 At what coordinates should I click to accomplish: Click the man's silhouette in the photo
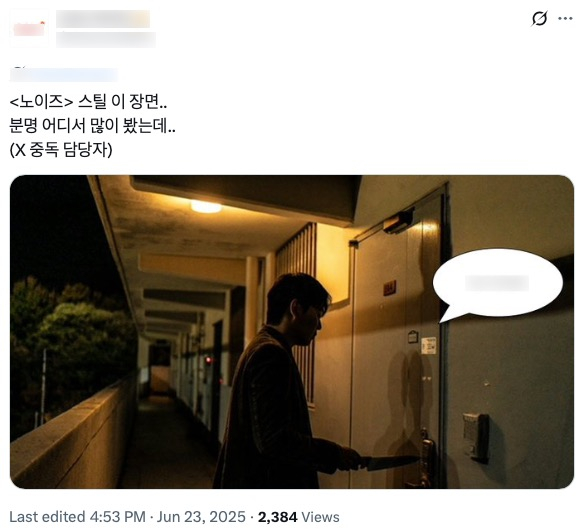(x=284, y=381)
